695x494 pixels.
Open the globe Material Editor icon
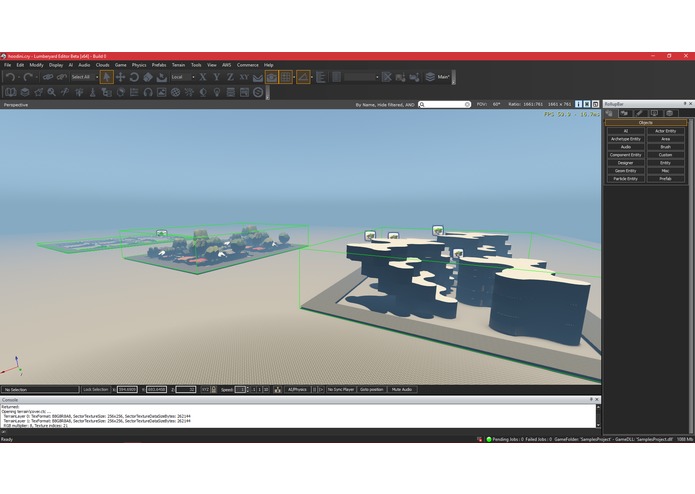[176, 92]
